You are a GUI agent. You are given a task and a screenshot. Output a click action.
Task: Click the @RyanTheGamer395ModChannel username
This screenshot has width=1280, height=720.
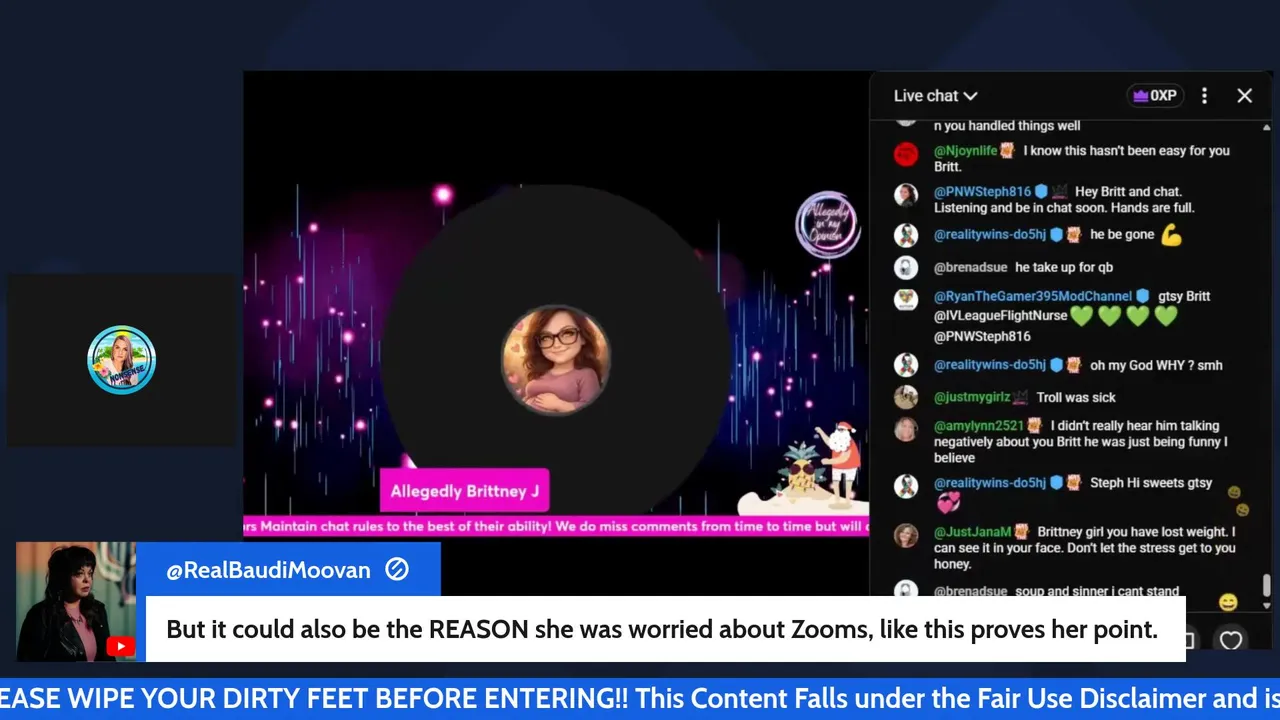pos(1033,296)
